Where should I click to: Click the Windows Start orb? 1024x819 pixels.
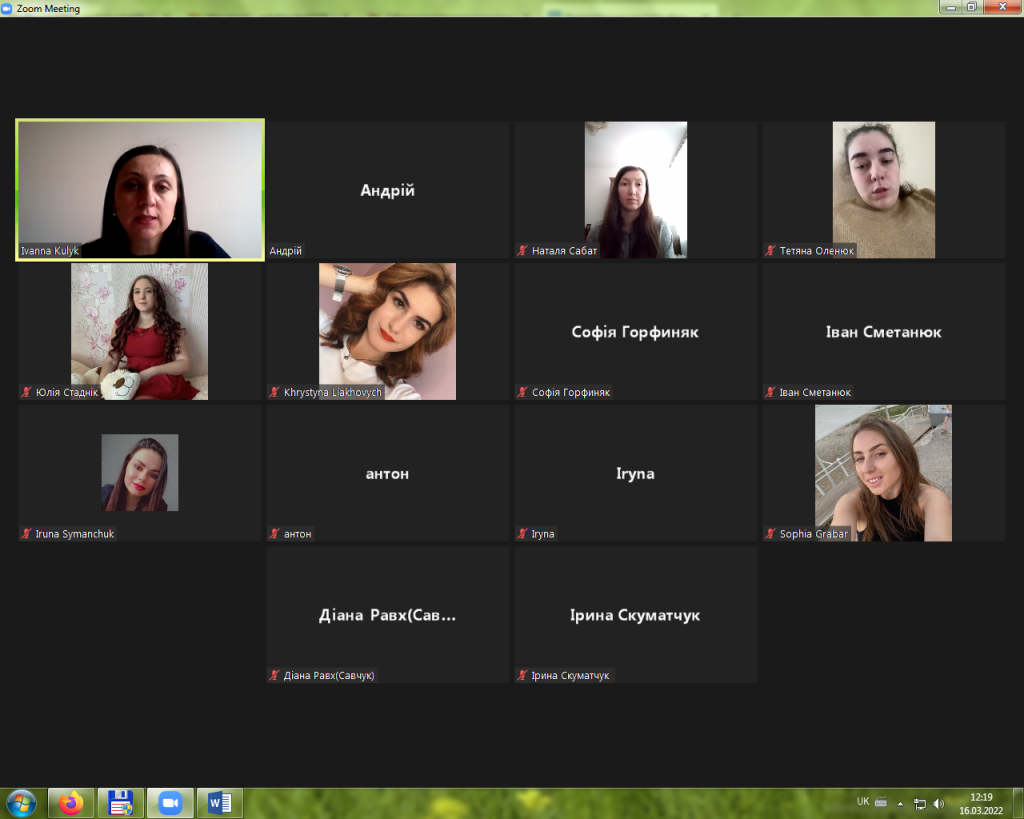20,803
